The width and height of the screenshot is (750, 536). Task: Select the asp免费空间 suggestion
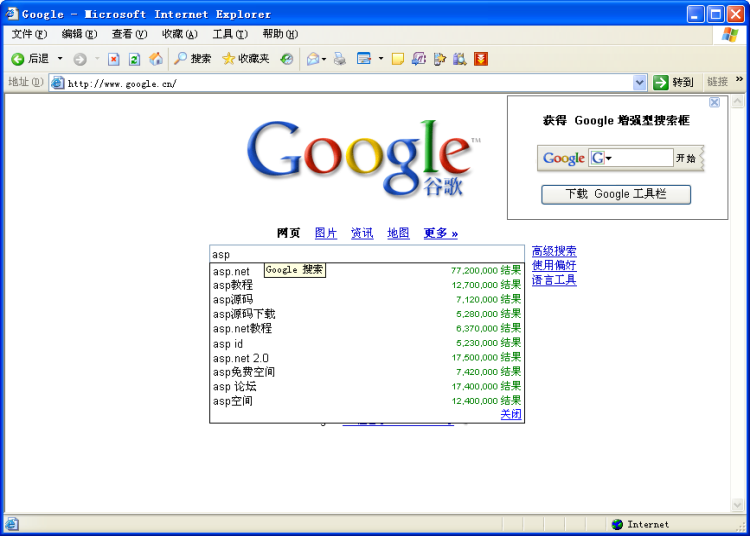367,372
